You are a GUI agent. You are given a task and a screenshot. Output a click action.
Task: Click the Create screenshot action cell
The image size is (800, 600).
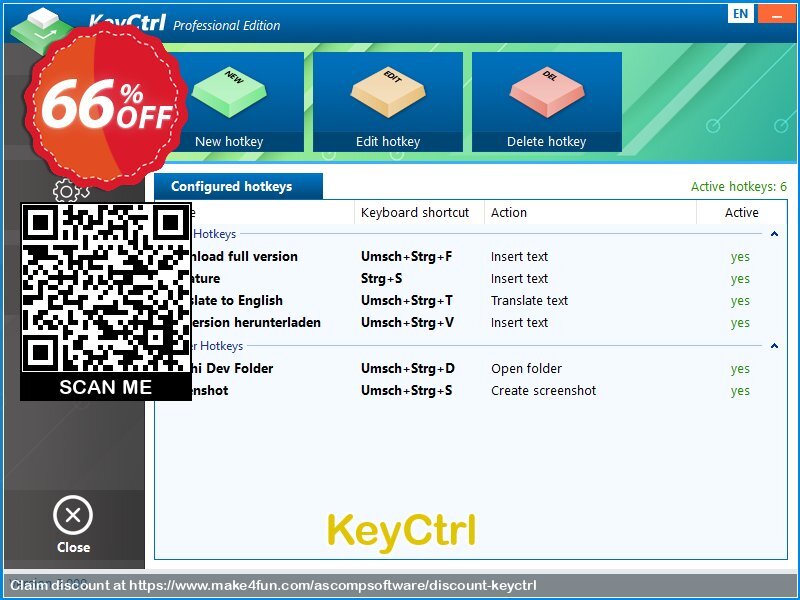pyautogui.click(x=543, y=390)
